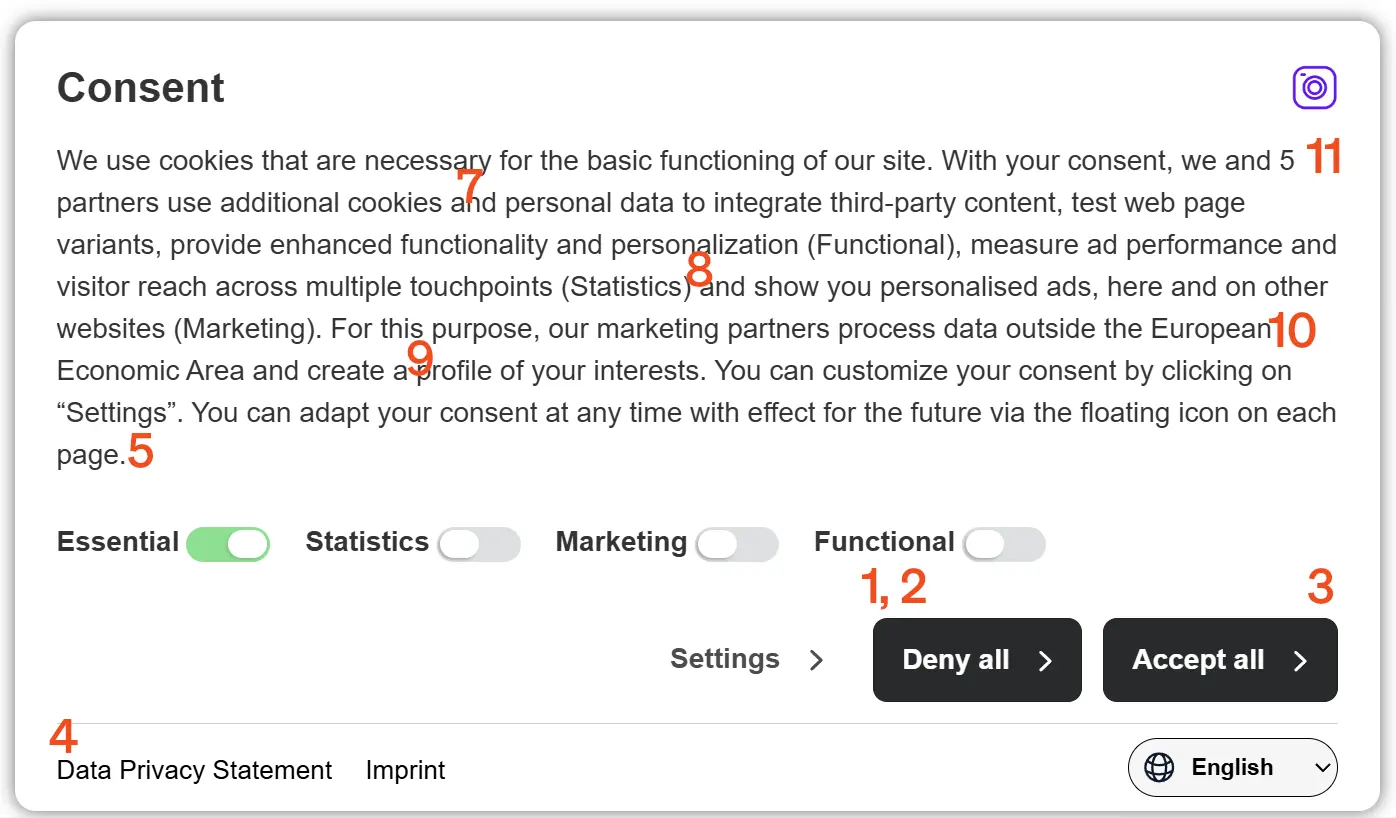The height and width of the screenshot is (818, 1396).
Task: Open the consent Settings
Action: click(x=725, y=659)
